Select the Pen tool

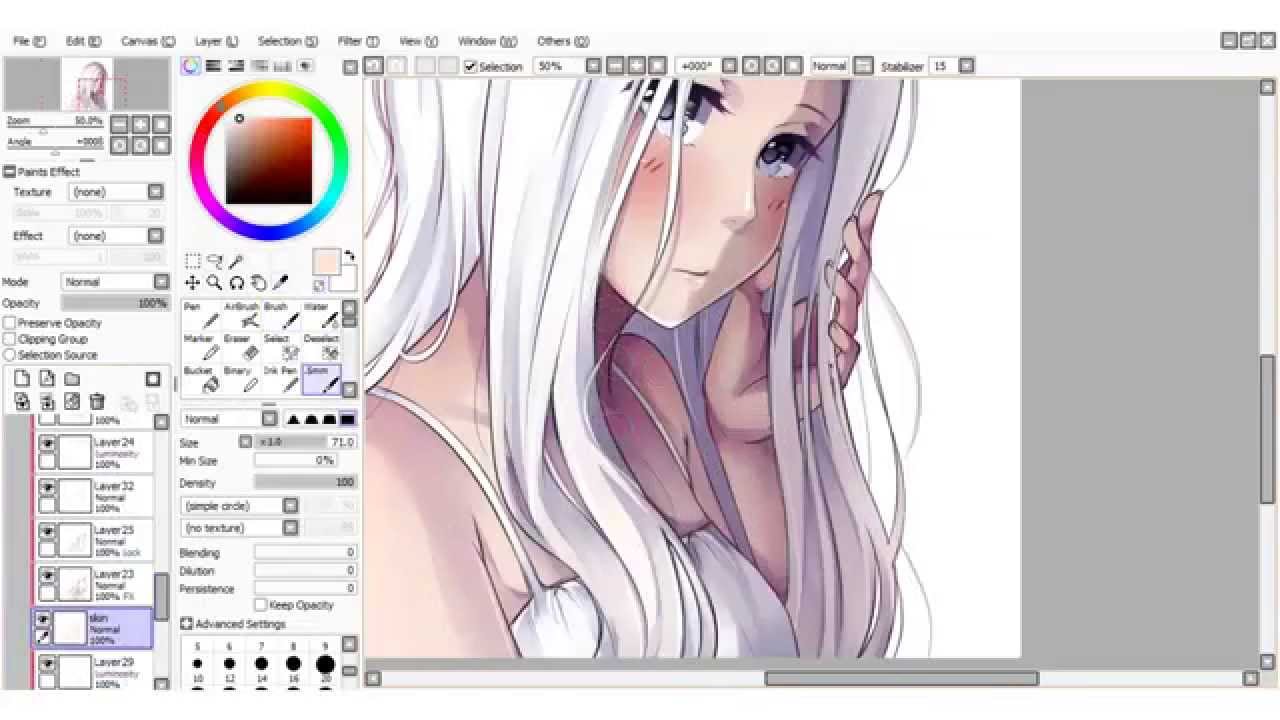[199, 315]
